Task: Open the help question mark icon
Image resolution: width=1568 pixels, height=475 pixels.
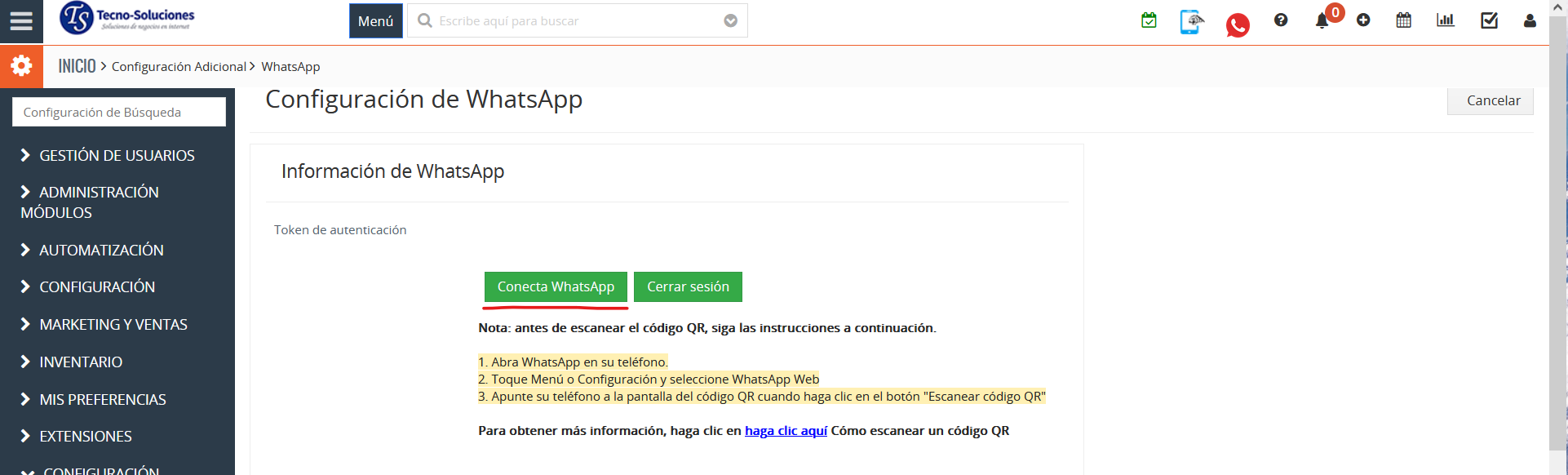Action: pyautogui.click(x=1281, y=20)
